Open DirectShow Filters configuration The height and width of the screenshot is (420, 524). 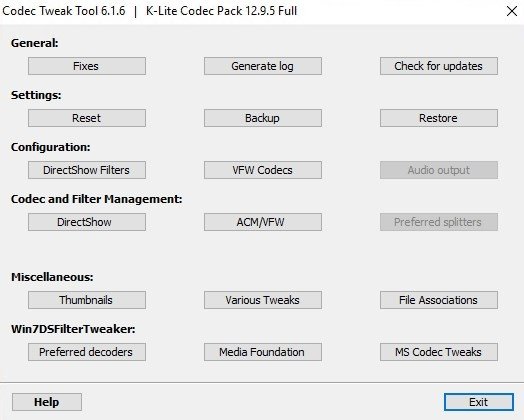click(87, 170)
